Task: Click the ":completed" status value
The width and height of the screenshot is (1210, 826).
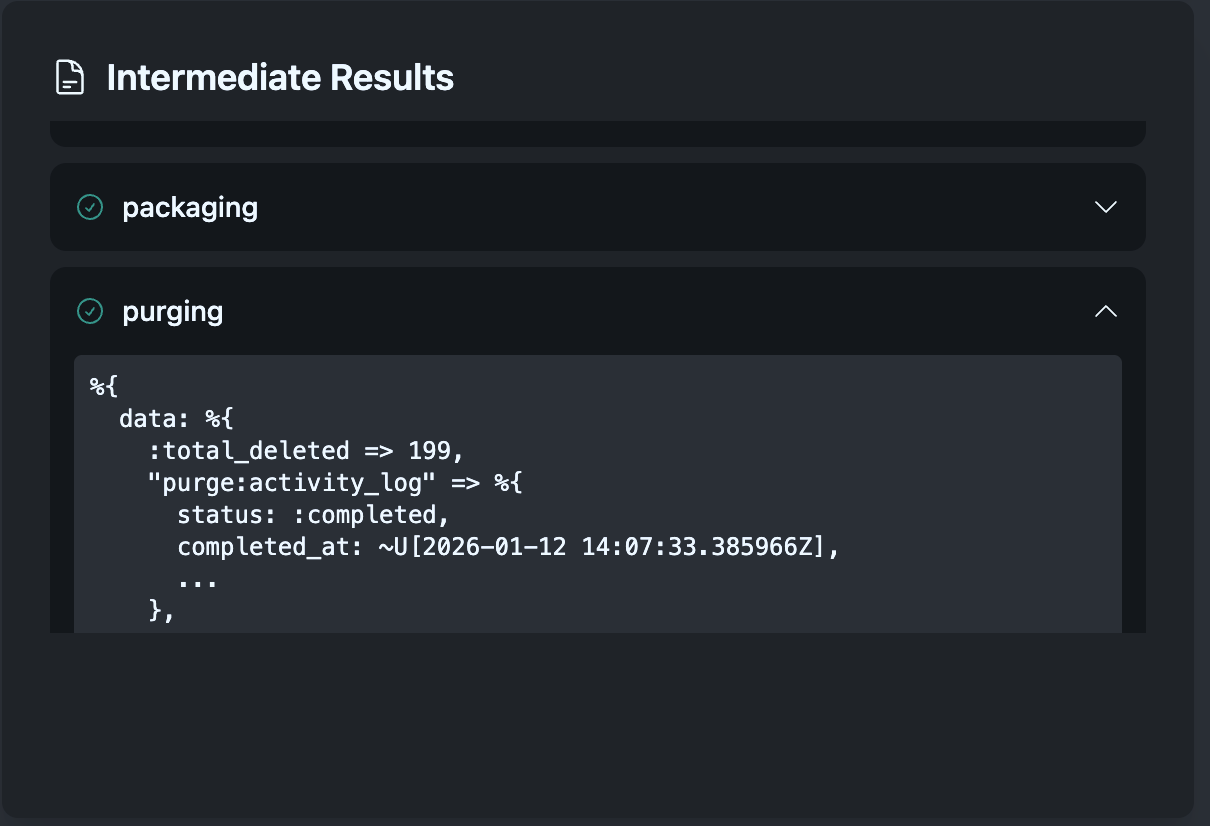Action: (371, 516)
